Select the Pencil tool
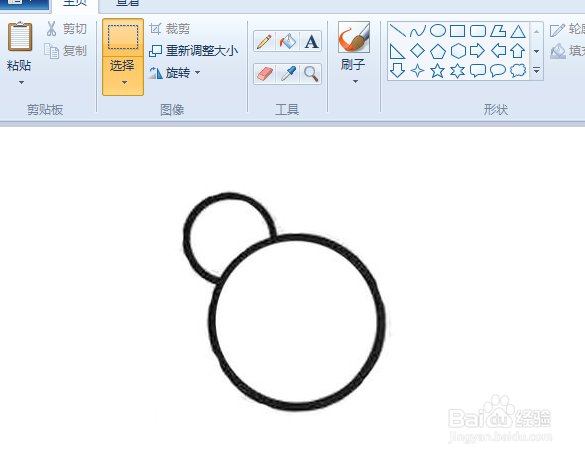585x457 pixels. coord(265,41)
